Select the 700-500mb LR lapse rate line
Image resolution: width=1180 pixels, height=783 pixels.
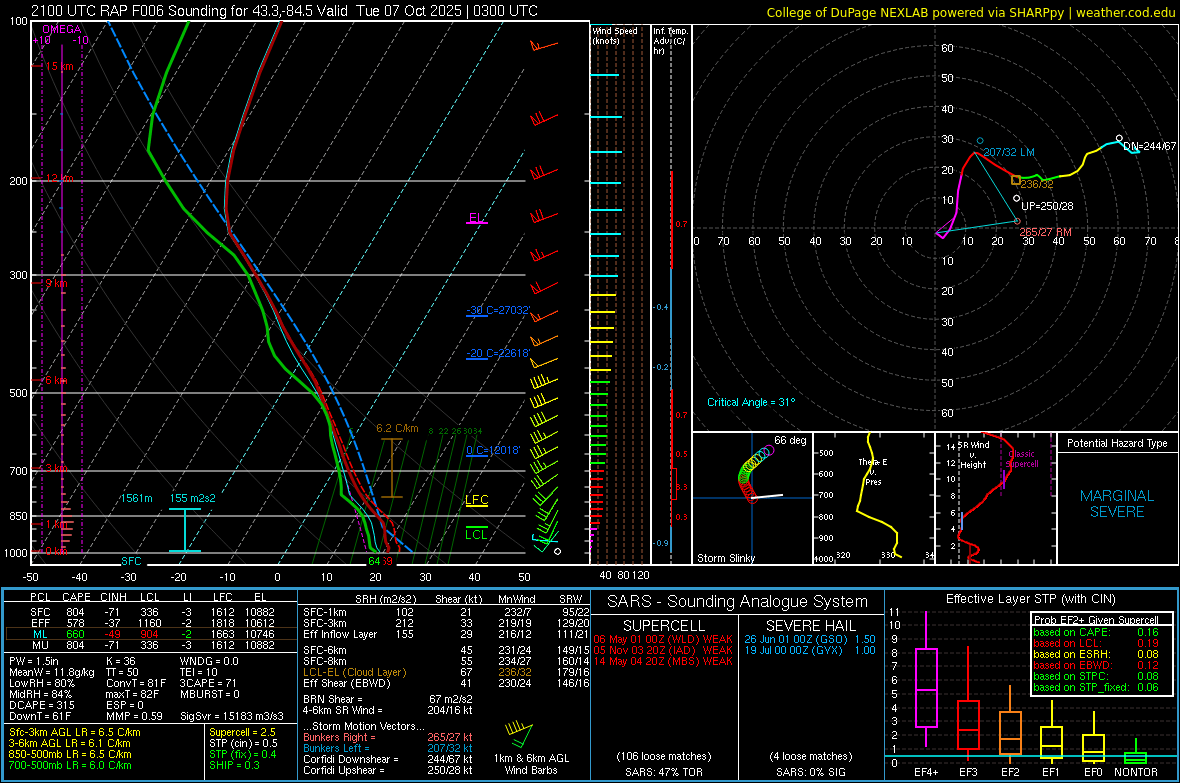(x=70, y=765)
